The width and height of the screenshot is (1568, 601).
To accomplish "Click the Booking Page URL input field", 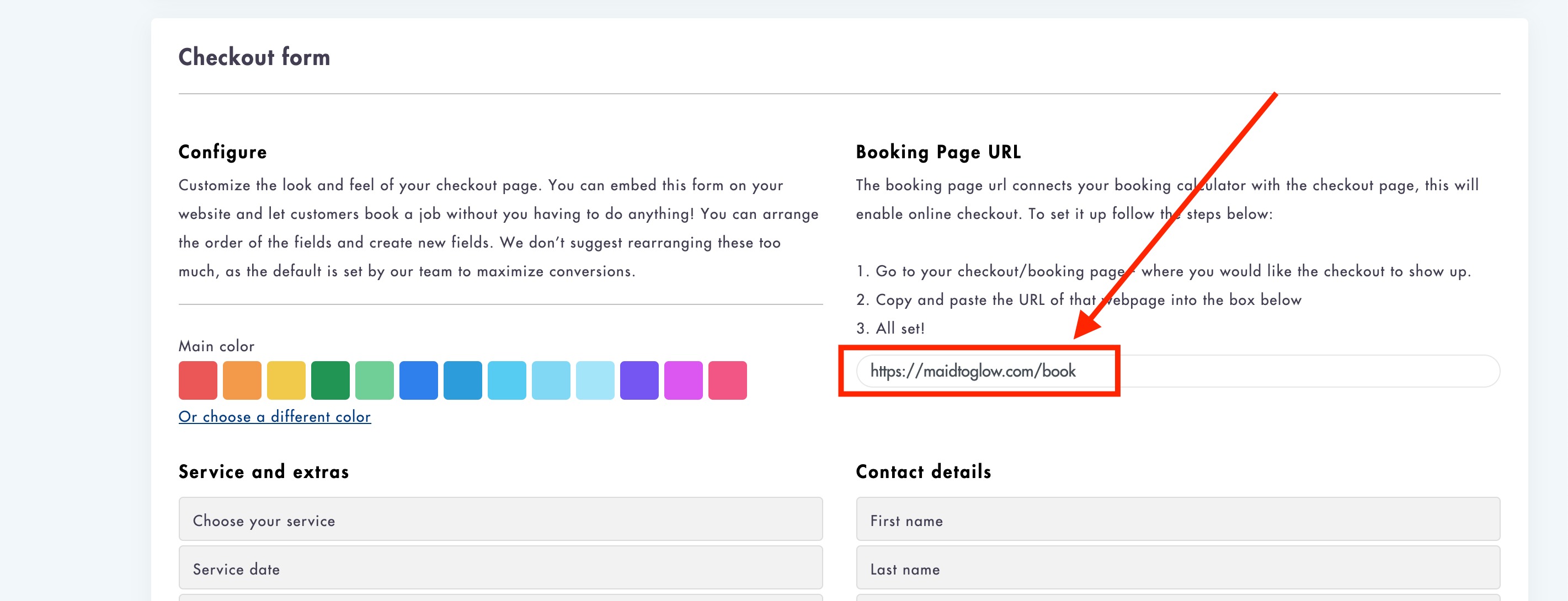I will tap(1178, 371).
